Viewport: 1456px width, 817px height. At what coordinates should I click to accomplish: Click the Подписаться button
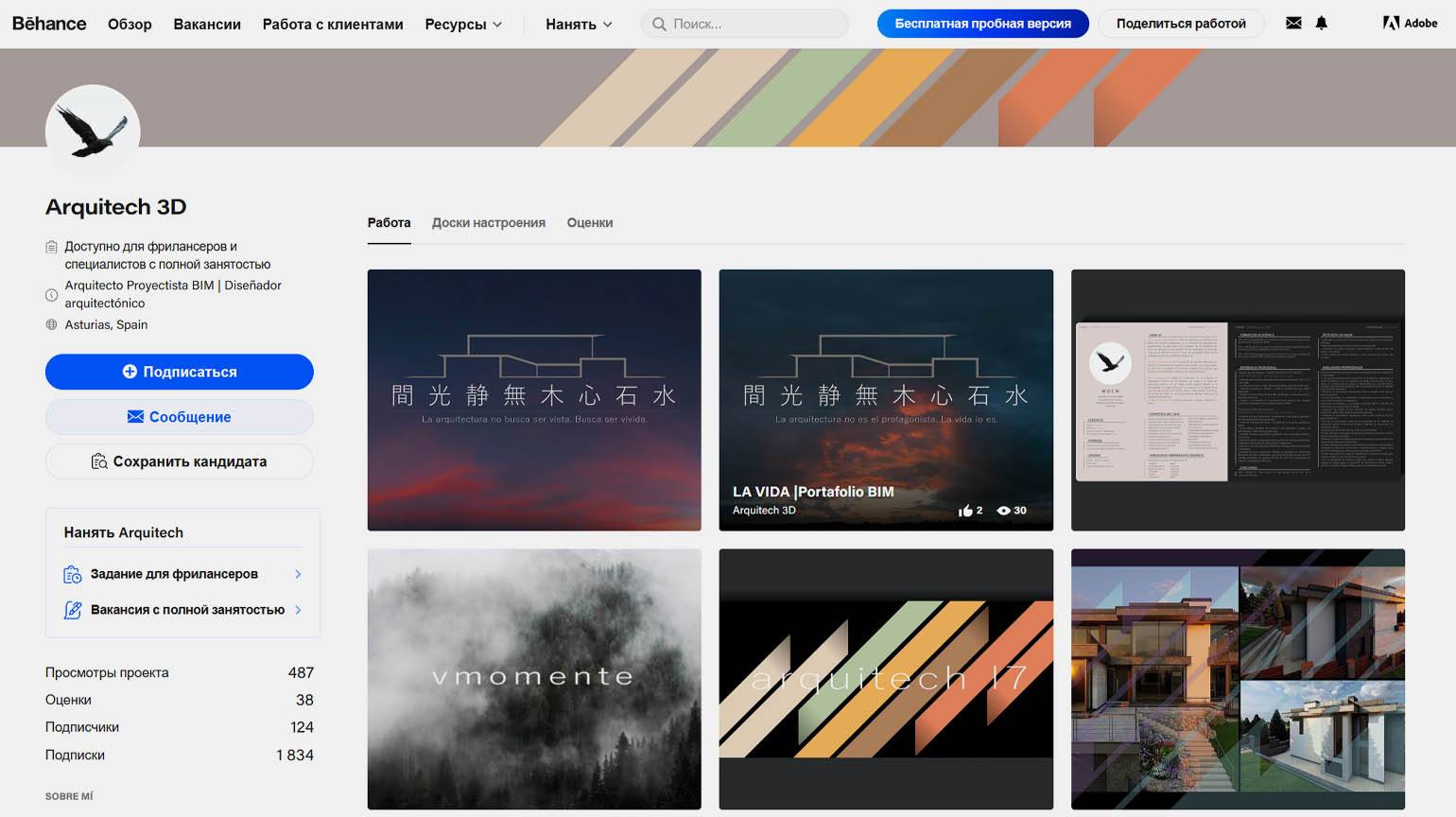coord(180,372)
